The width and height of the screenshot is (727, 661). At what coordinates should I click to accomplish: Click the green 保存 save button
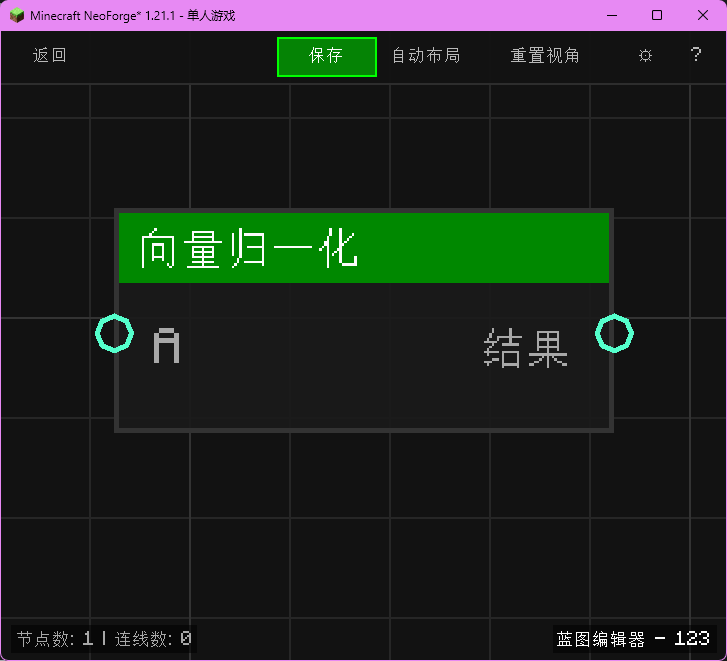327,57
